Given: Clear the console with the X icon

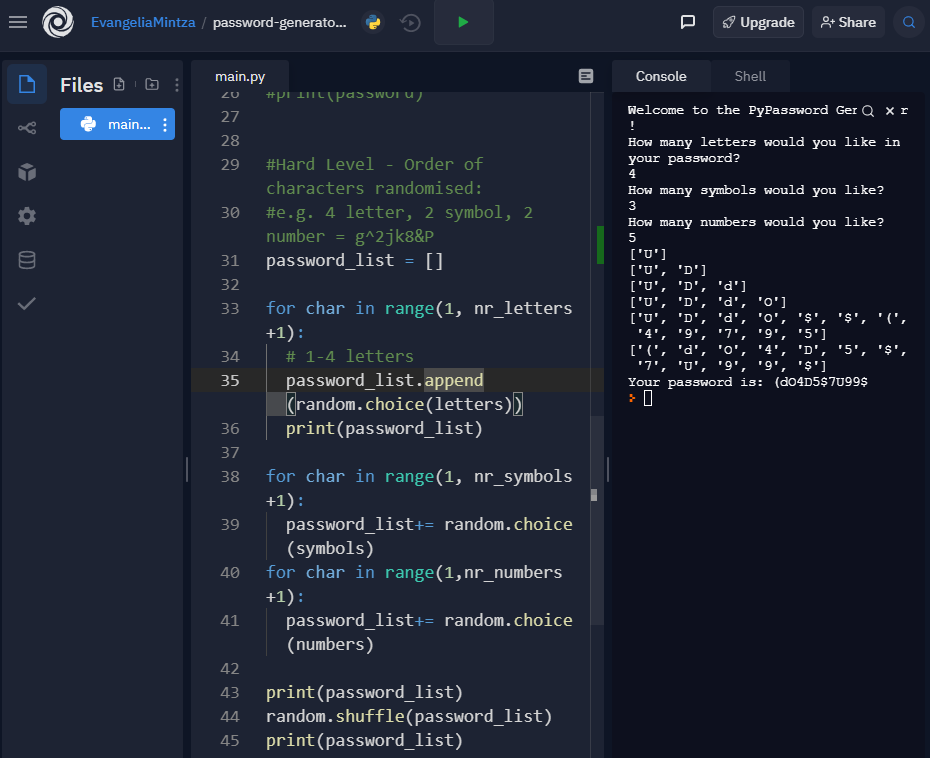Looking at the screenshot, I should coord(889,110).
